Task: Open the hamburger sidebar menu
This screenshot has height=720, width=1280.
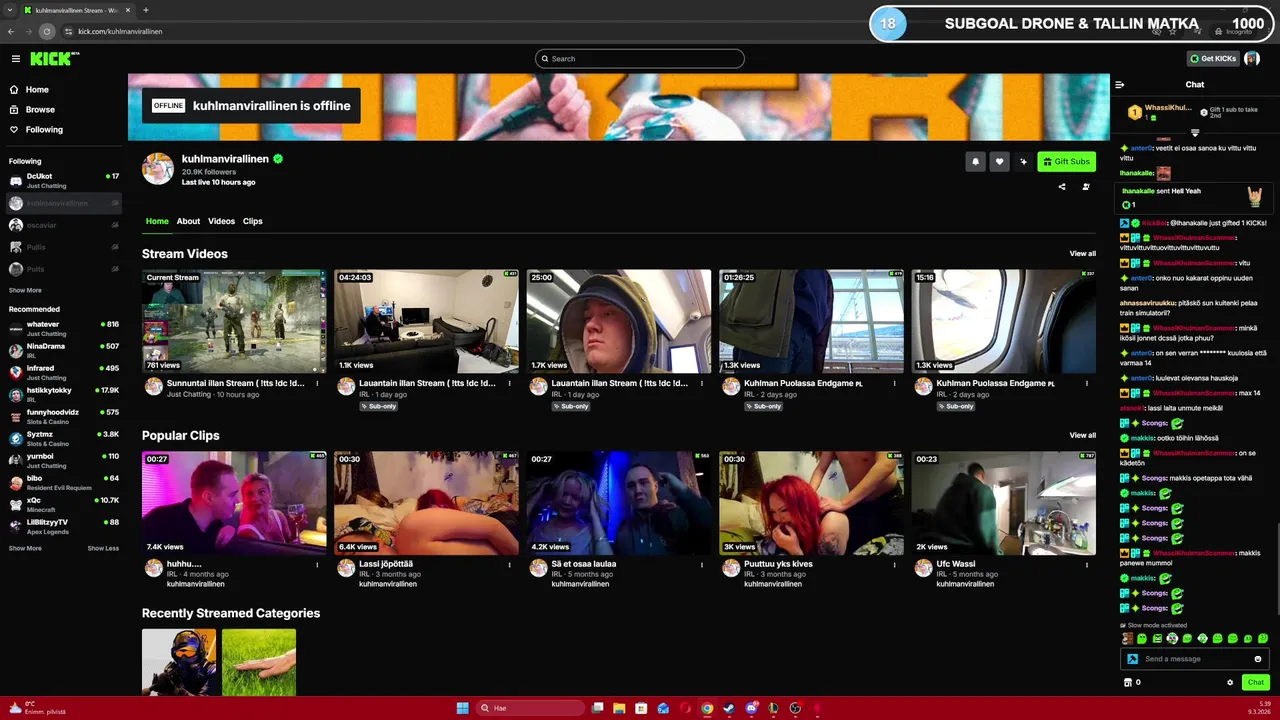Action: click(x=15, y=59)
